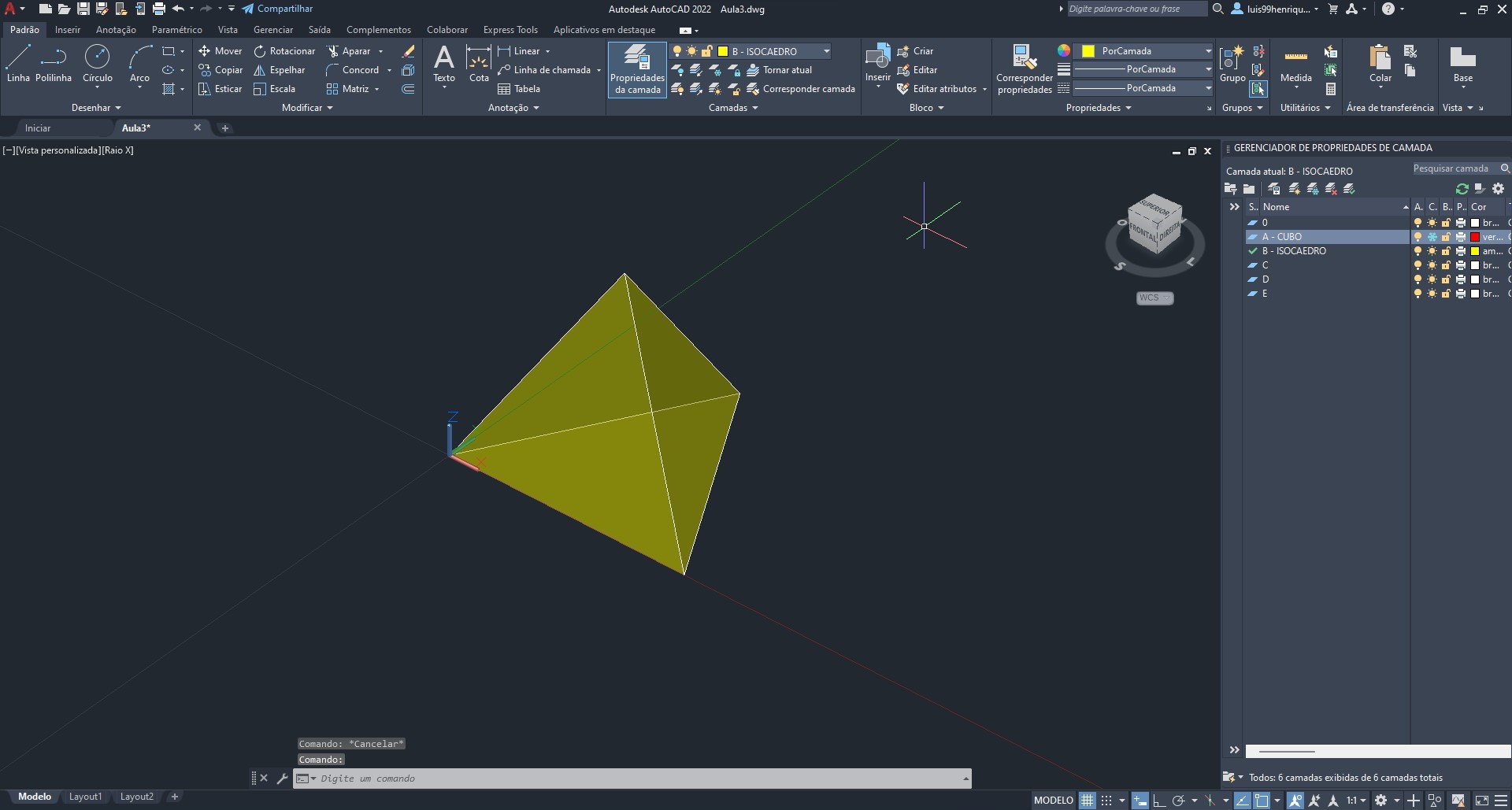This screenshot has height=810, width=1512.
Task: Expand the Desenhar panel
Action: 96,108
